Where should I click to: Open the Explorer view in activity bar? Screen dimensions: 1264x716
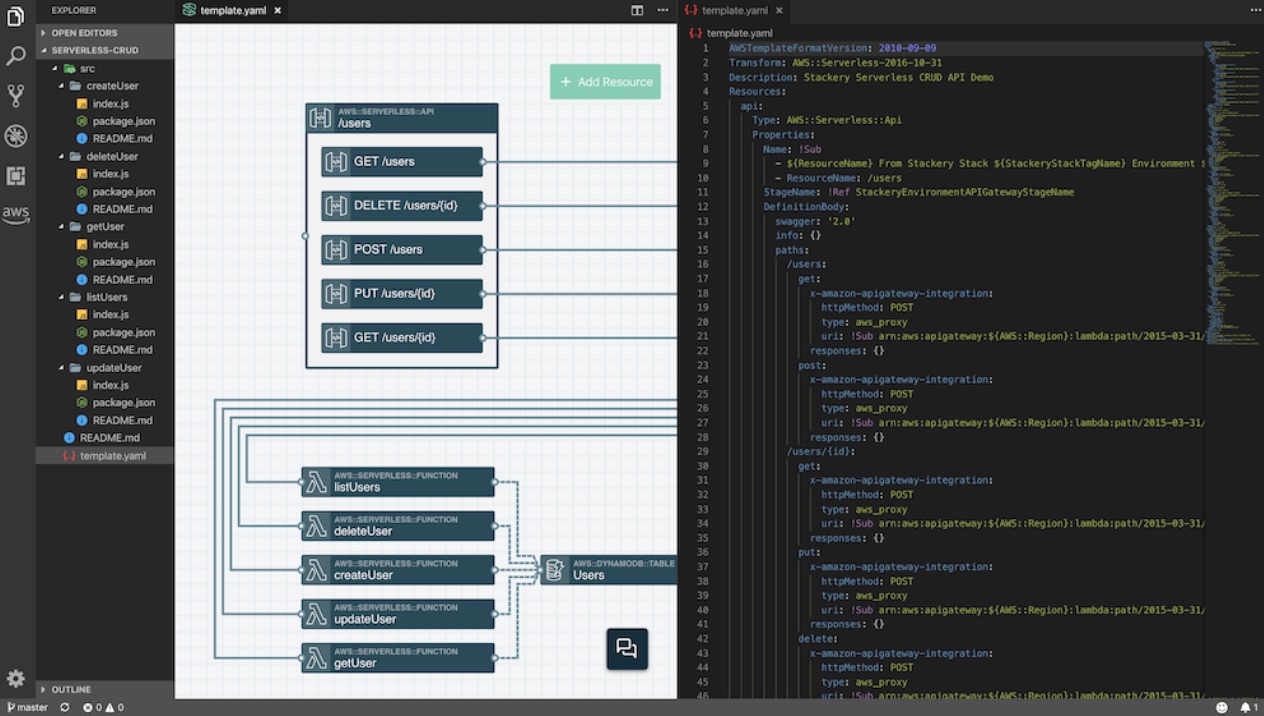(x=16, y=16)
